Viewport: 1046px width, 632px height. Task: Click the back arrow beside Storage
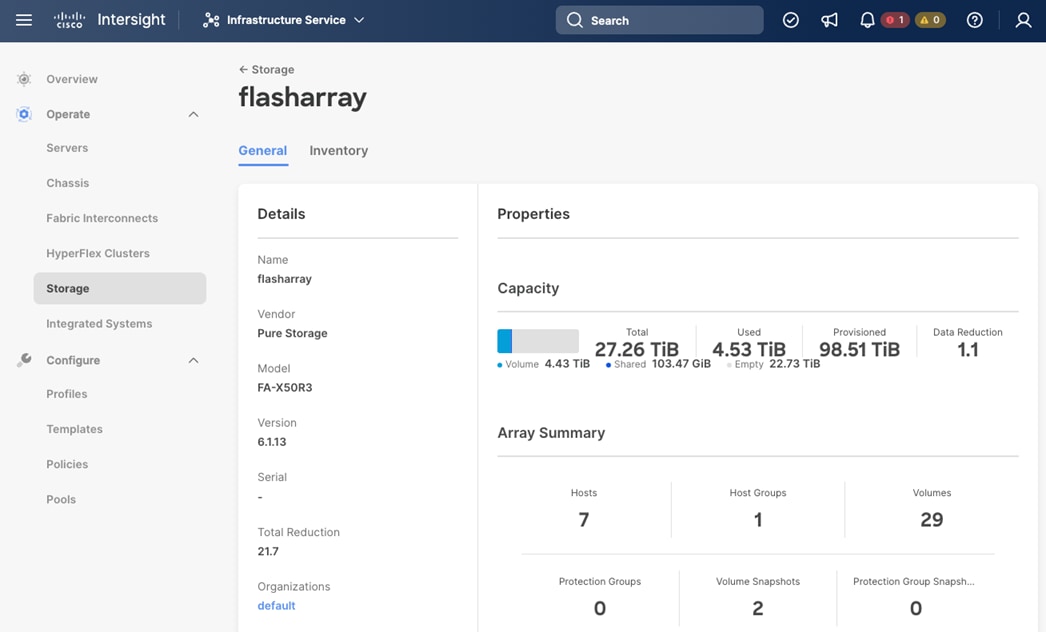coord(243,69)
